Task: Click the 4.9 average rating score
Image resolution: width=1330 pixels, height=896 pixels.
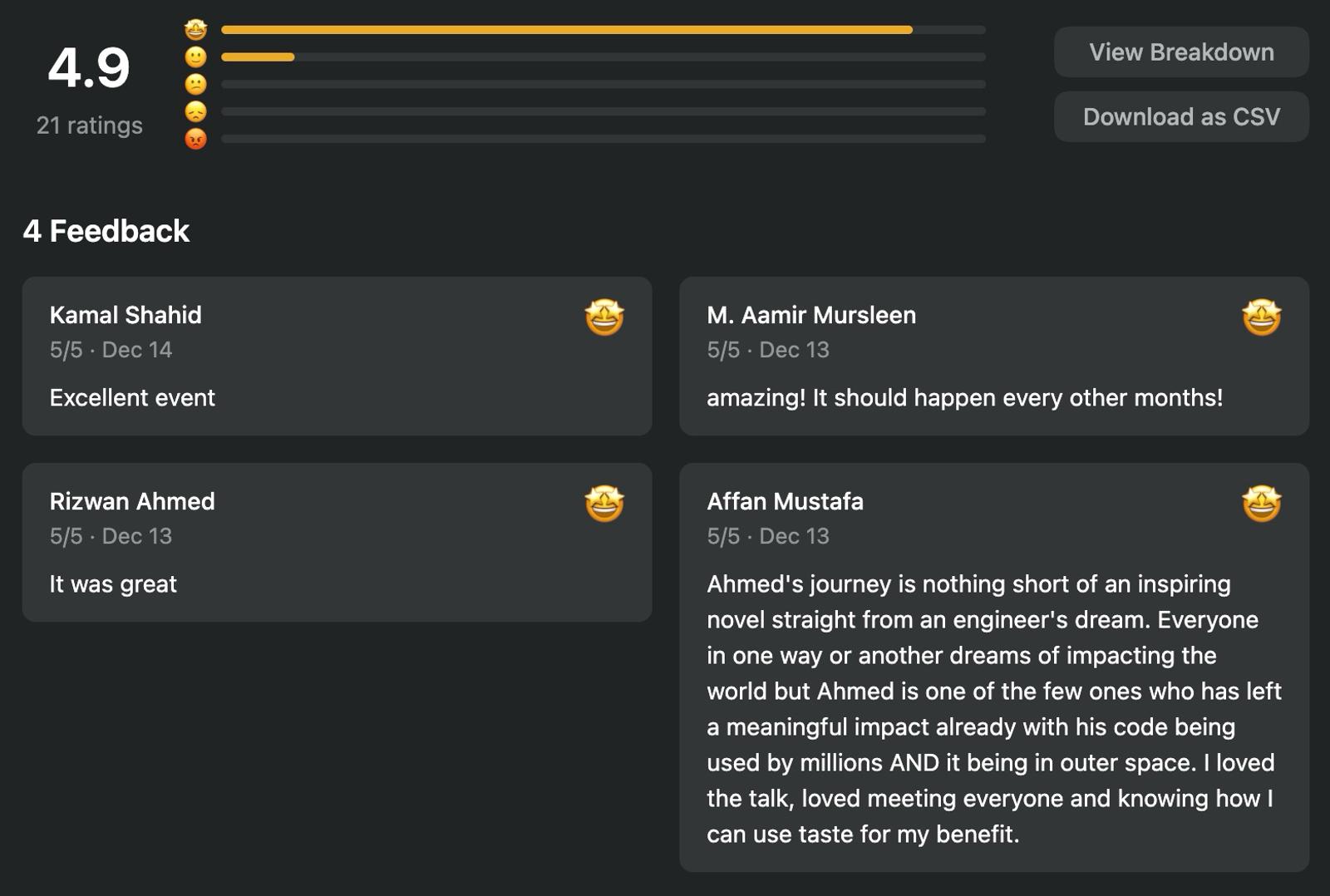Action: (x=89, y=68)
